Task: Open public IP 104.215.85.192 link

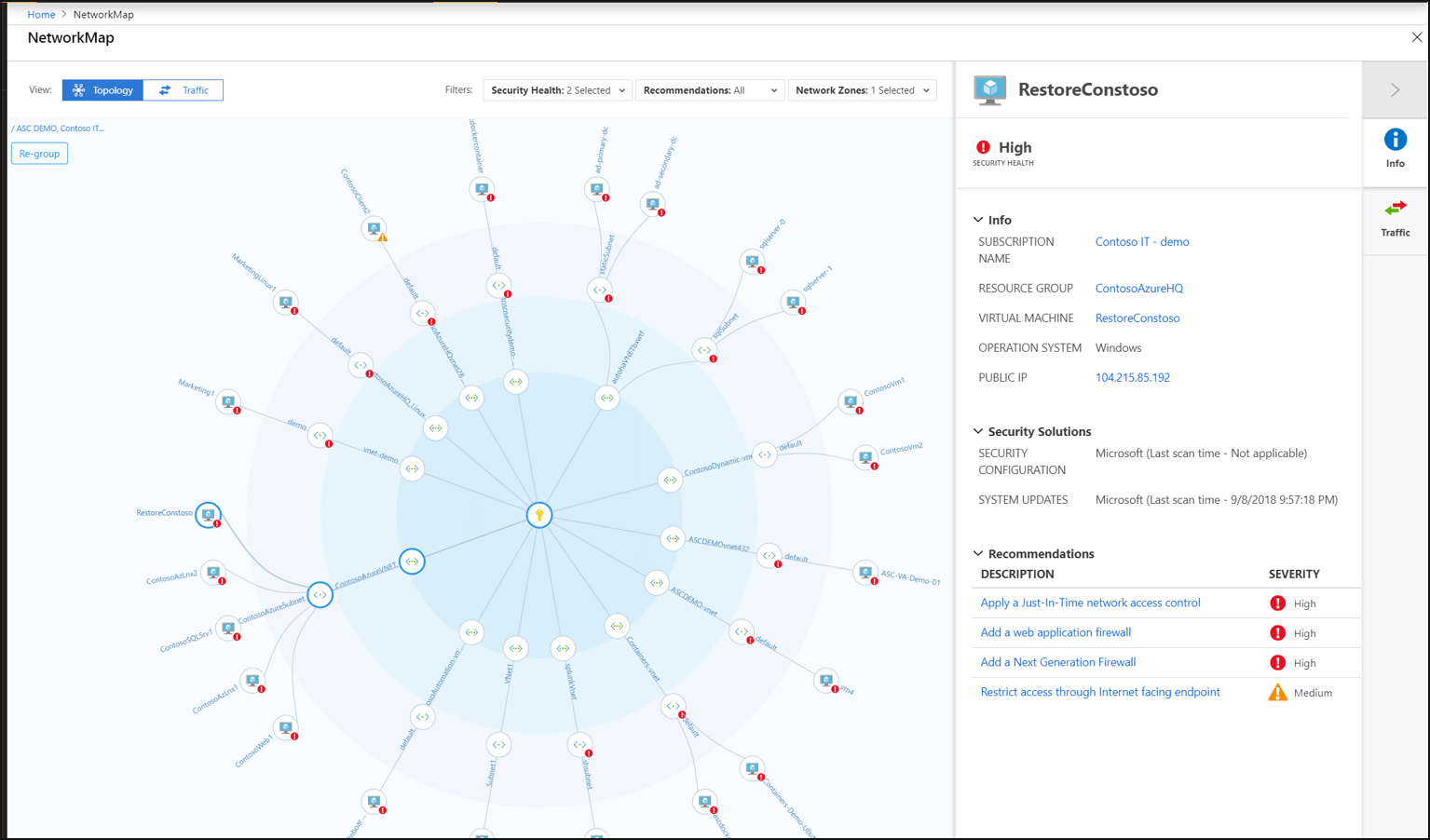Action: 1132,378
